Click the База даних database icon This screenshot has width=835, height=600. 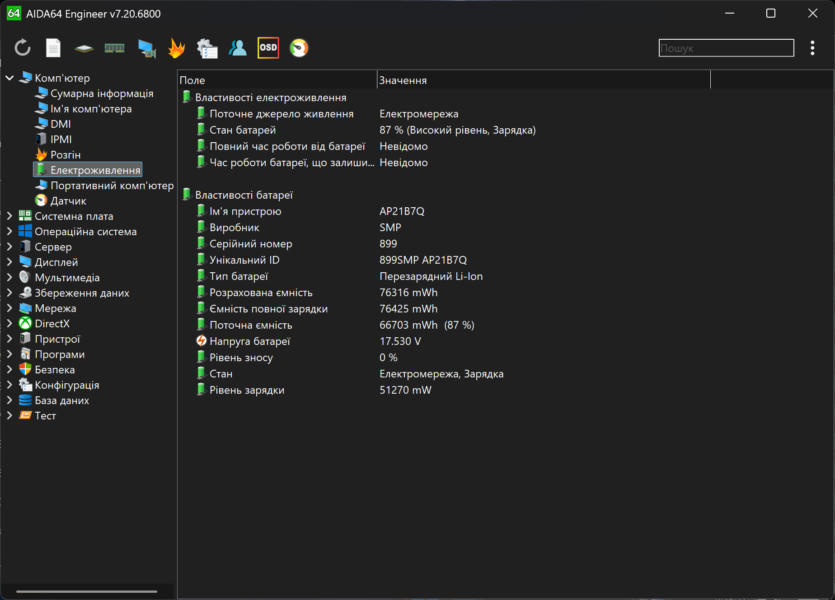(x=24, y=400)
